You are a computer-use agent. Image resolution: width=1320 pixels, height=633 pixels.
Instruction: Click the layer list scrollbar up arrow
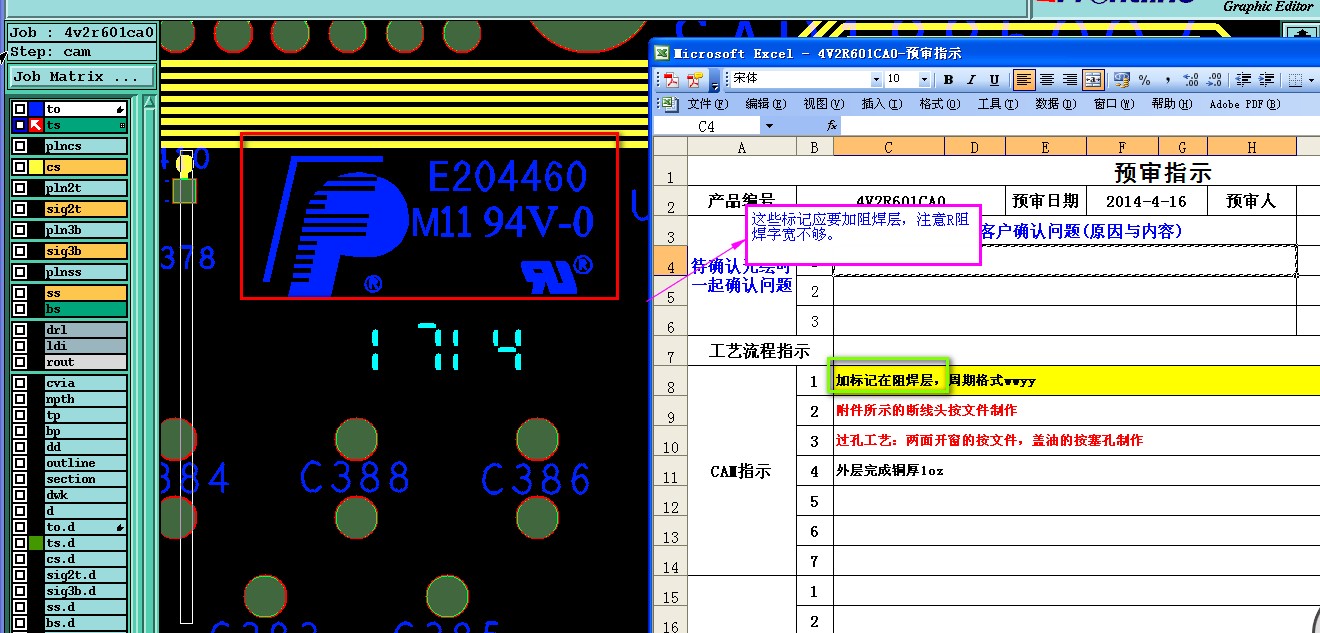pyautogui.click(x=149, y=102)
